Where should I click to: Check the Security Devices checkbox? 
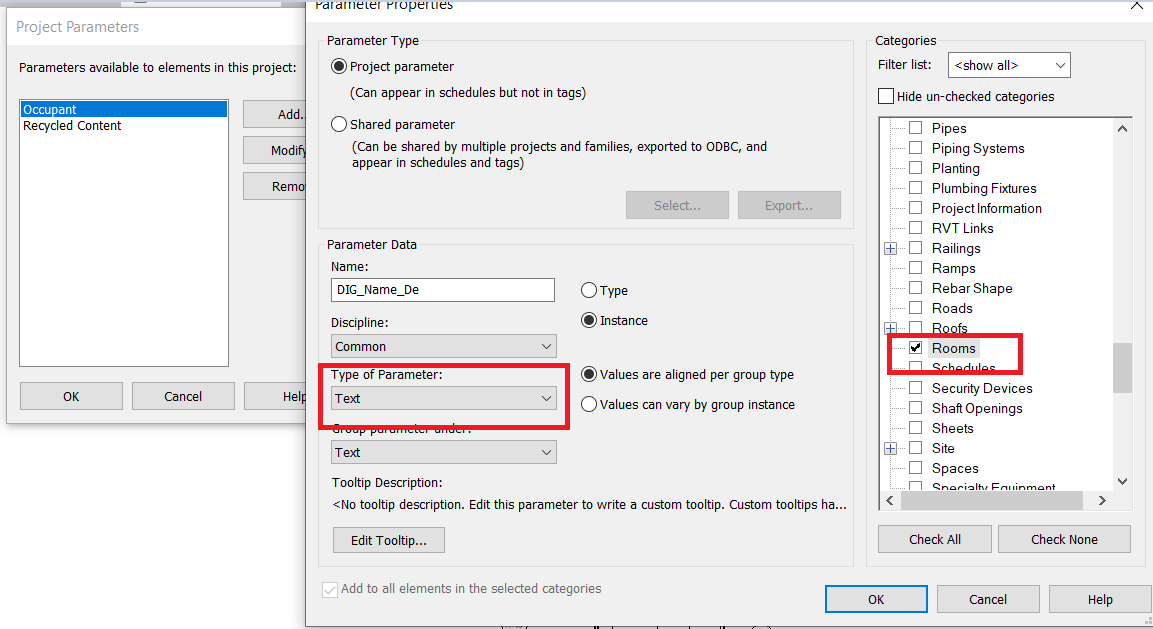915,387
